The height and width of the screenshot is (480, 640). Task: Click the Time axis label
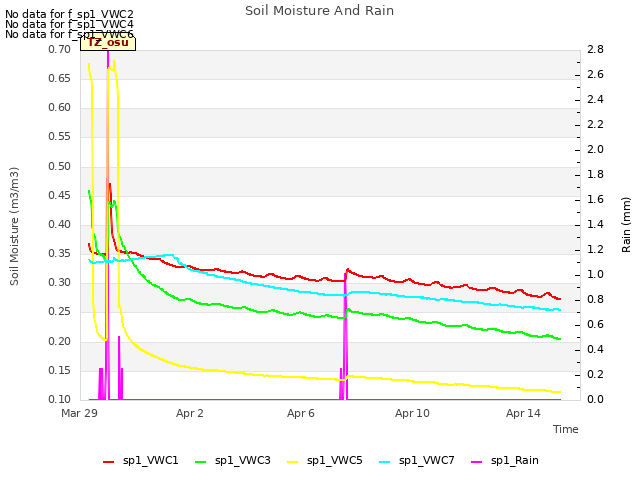(566, 429)
